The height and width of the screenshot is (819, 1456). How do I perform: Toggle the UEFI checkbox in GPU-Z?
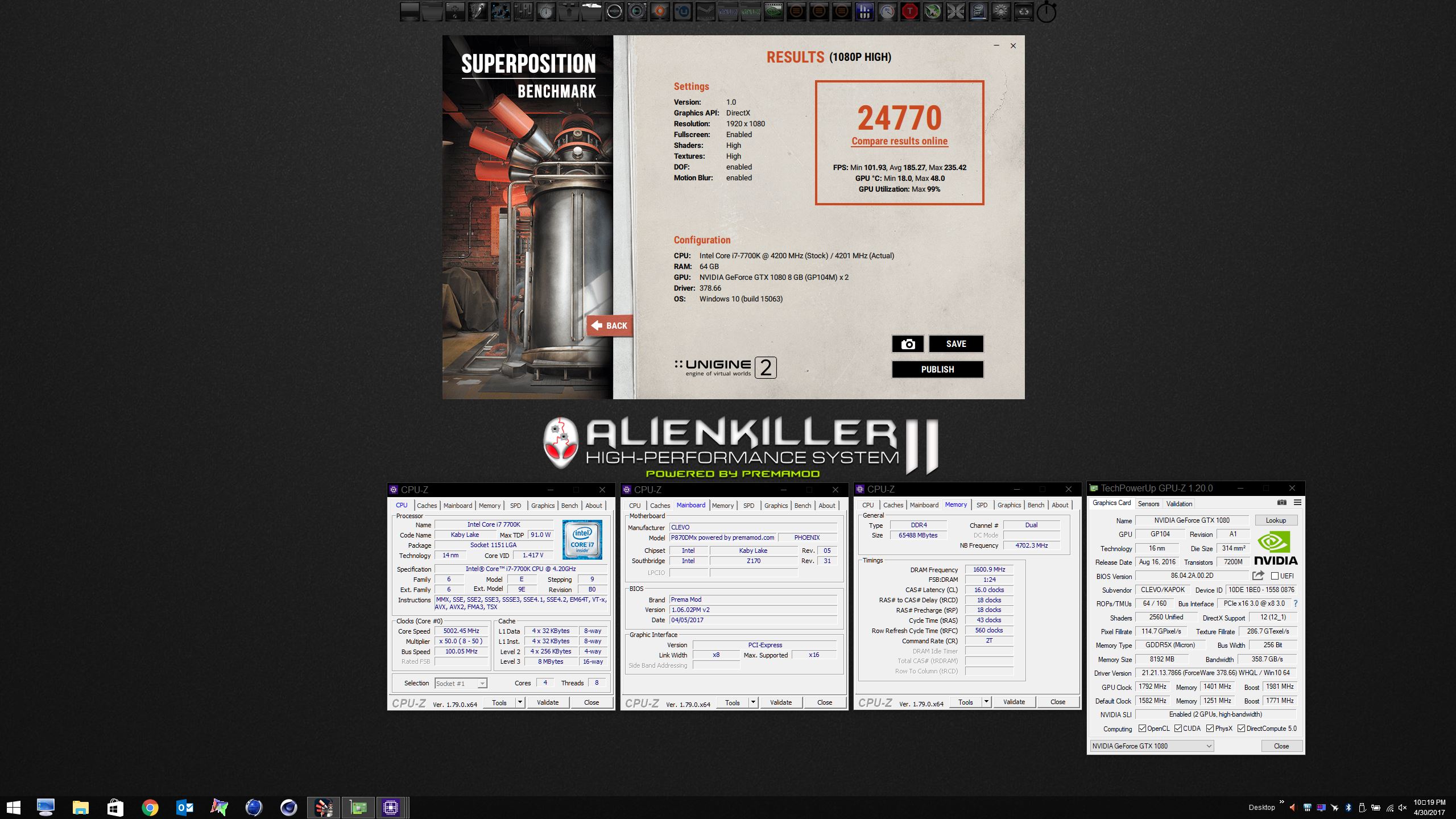click(1275, 576)
